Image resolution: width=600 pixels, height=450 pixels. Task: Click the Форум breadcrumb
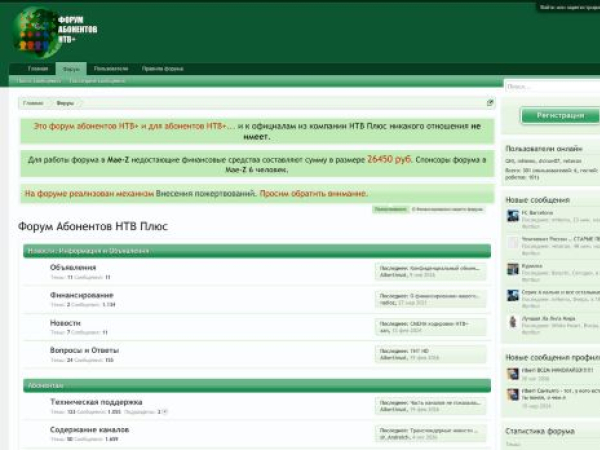[x=65, y=103]
